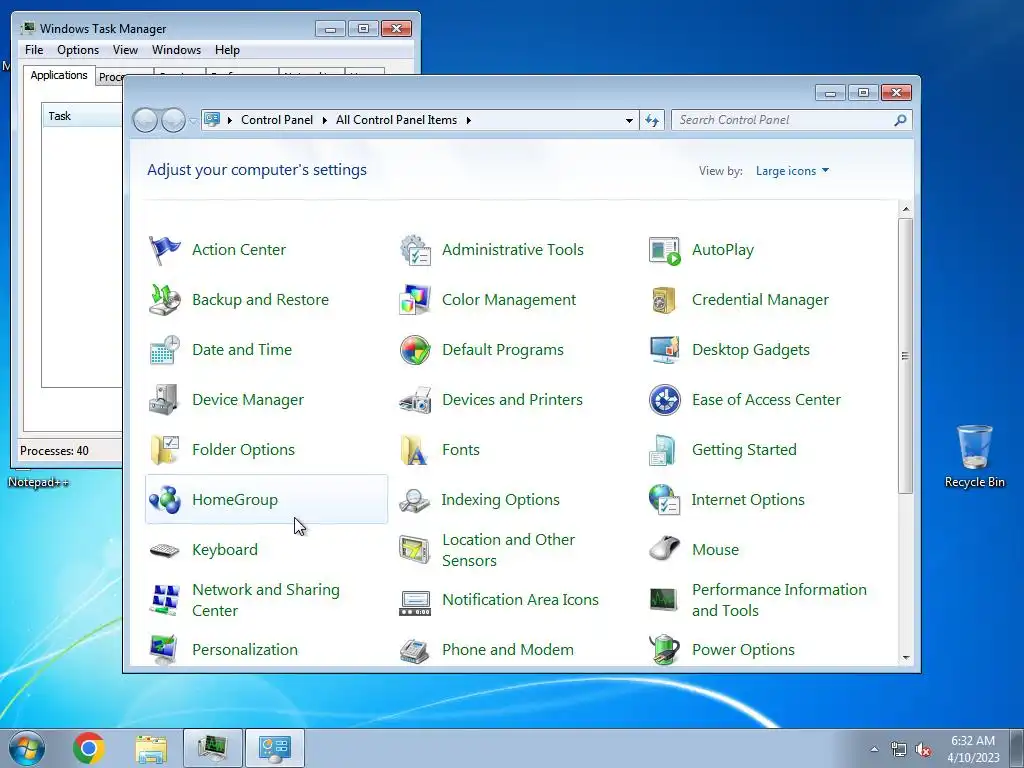Open the Date and Time calendar icon

[x=165, y=350]
